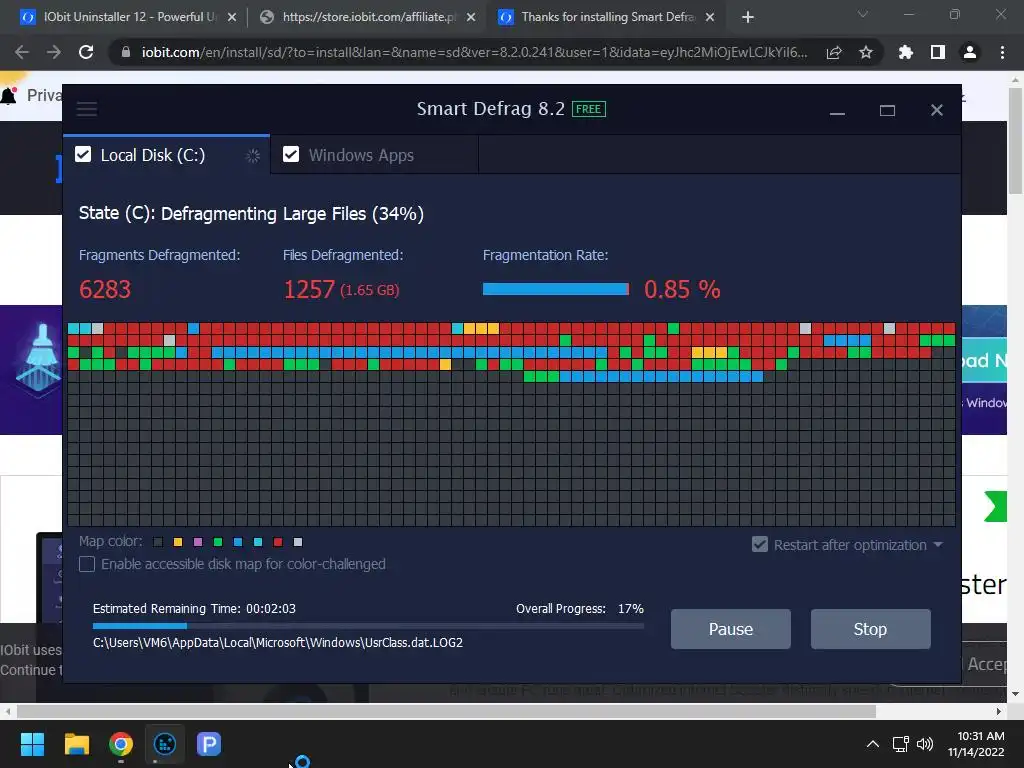Click the current file path UsrClass.dat.LOG2

point(278,643)
